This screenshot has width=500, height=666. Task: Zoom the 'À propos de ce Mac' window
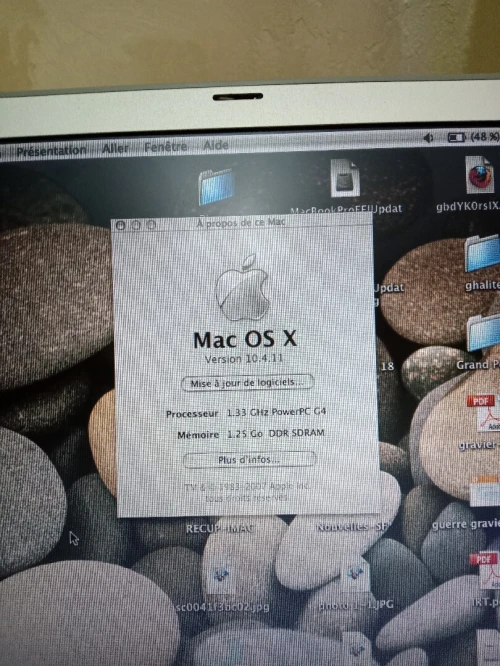tap(151, 224)
